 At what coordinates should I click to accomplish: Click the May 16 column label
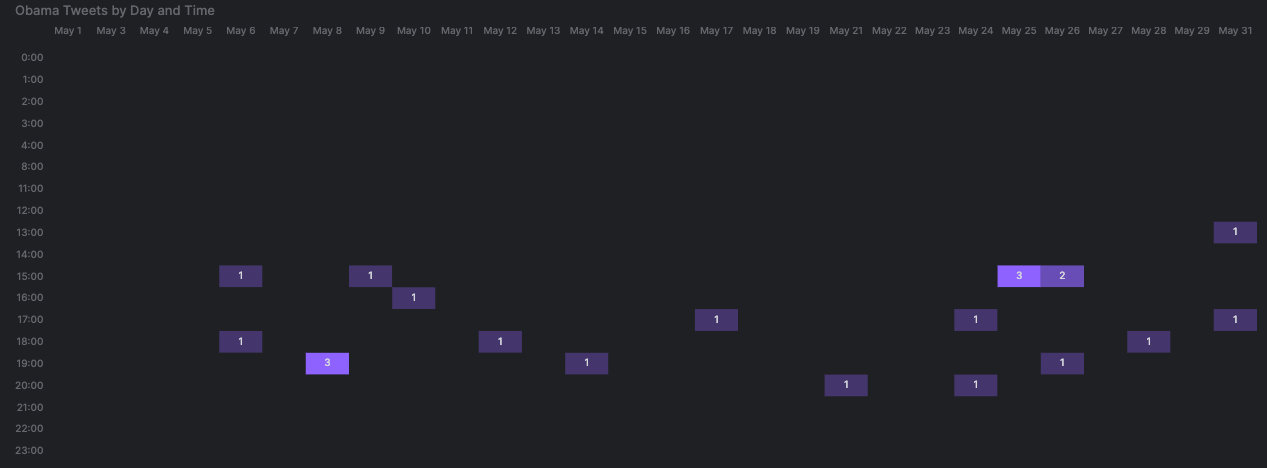click(673, 31)
